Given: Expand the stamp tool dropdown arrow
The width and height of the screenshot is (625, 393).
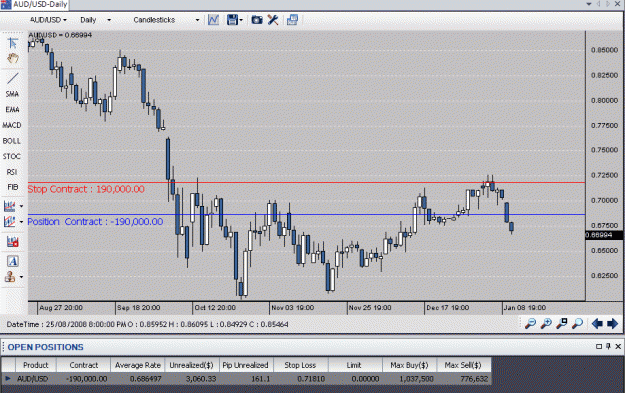Looking at the screenshot, I should tap(22, 277).
